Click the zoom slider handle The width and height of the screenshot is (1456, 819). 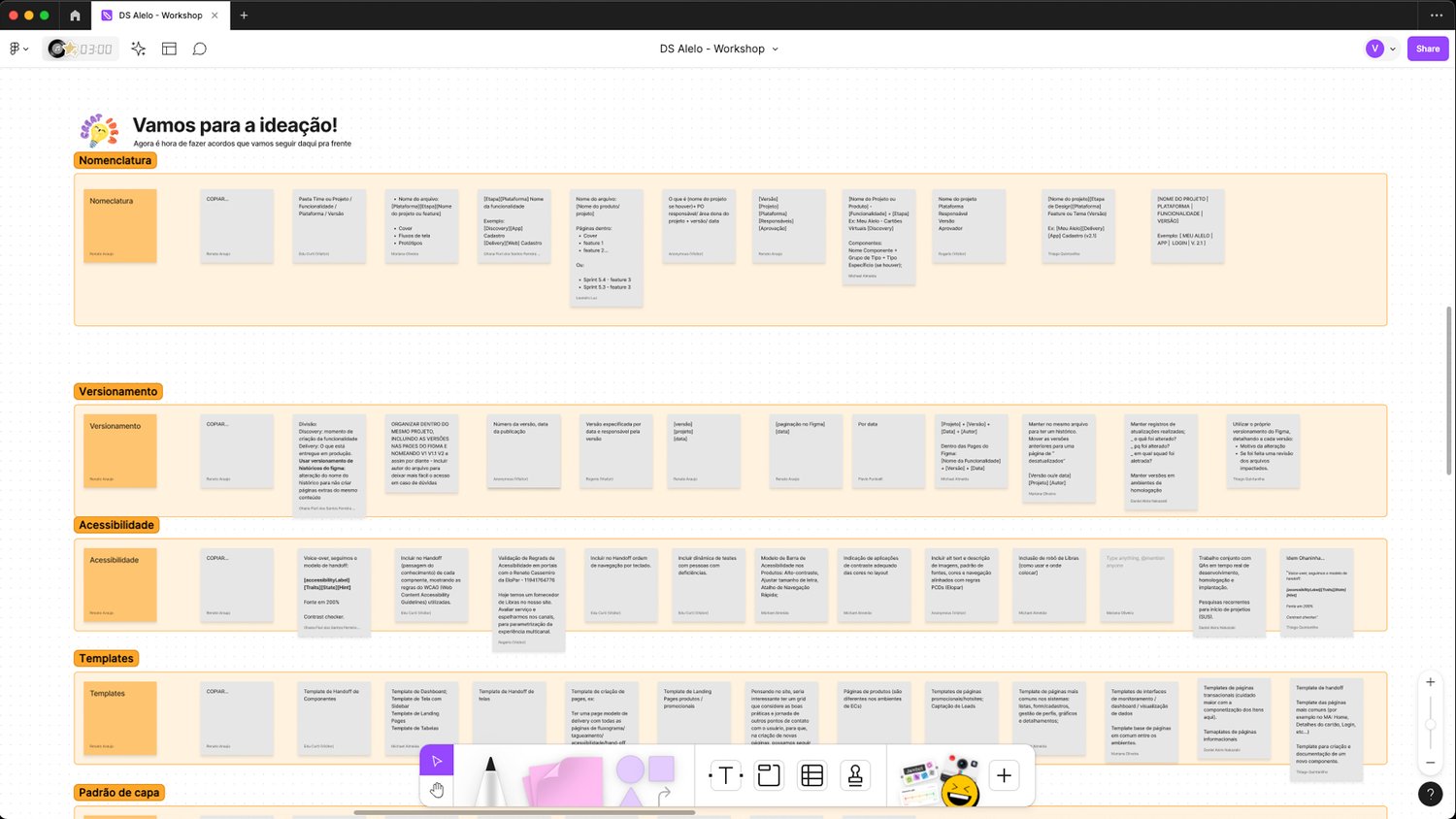tap(1430, 724)
